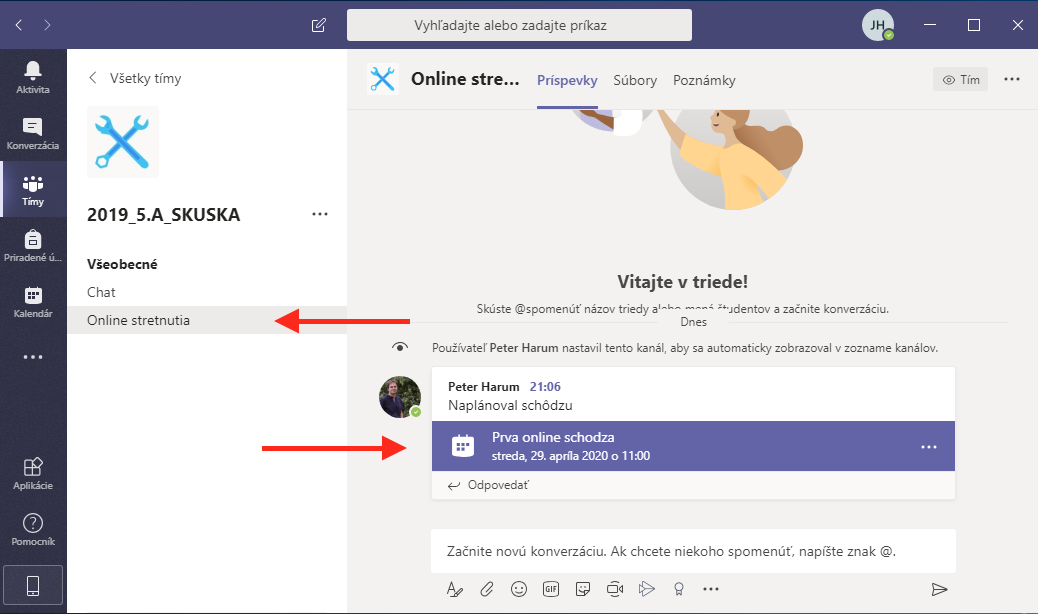This screenshot has height=614, width=1038.
Task: Start an instant meeting with camera icon
Action: (614, 589)
